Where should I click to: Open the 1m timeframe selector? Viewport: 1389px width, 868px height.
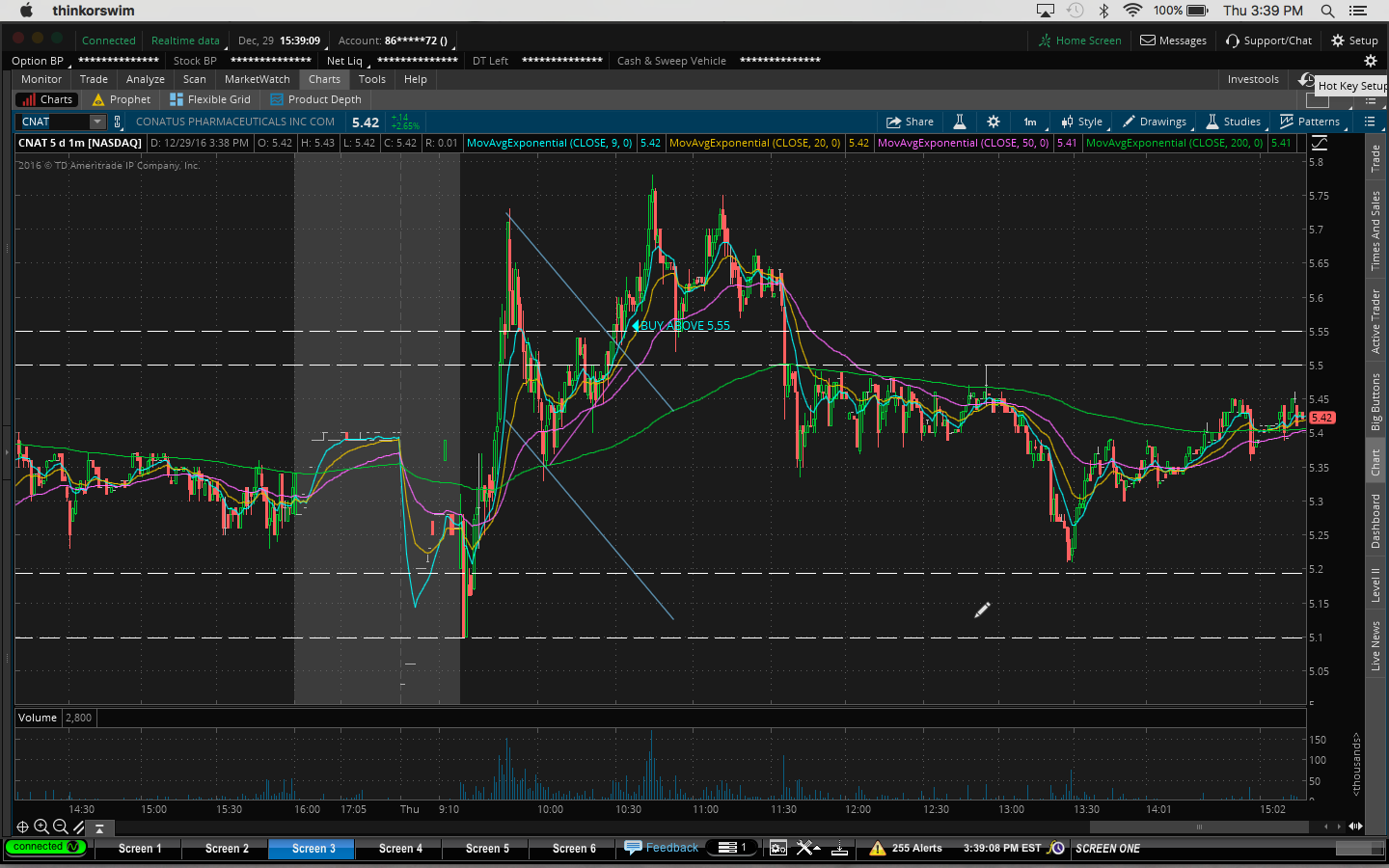[1030, 122]
